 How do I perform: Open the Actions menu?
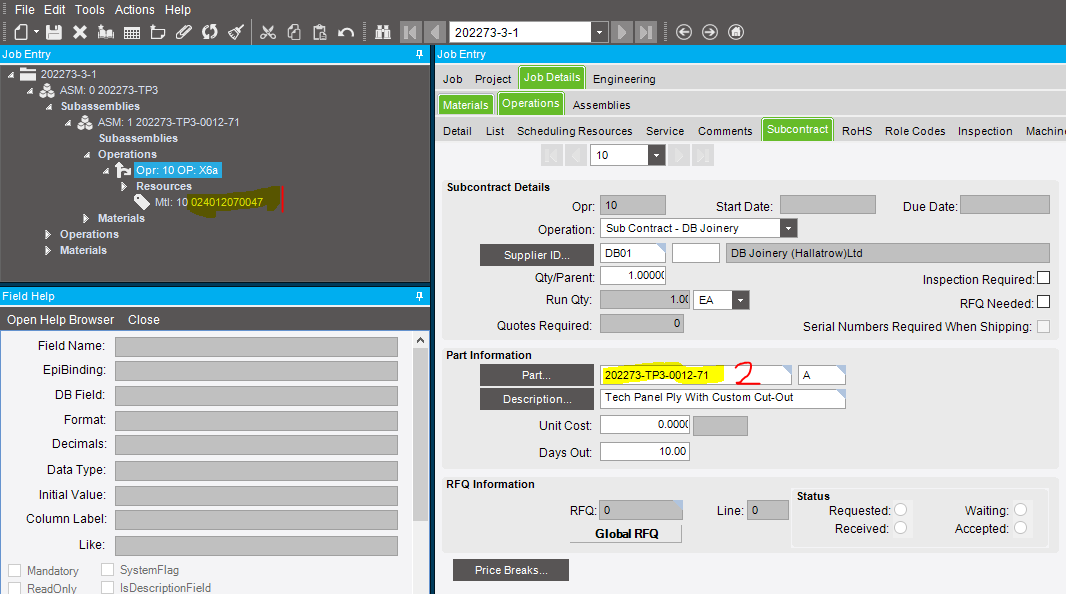point(135,10)
